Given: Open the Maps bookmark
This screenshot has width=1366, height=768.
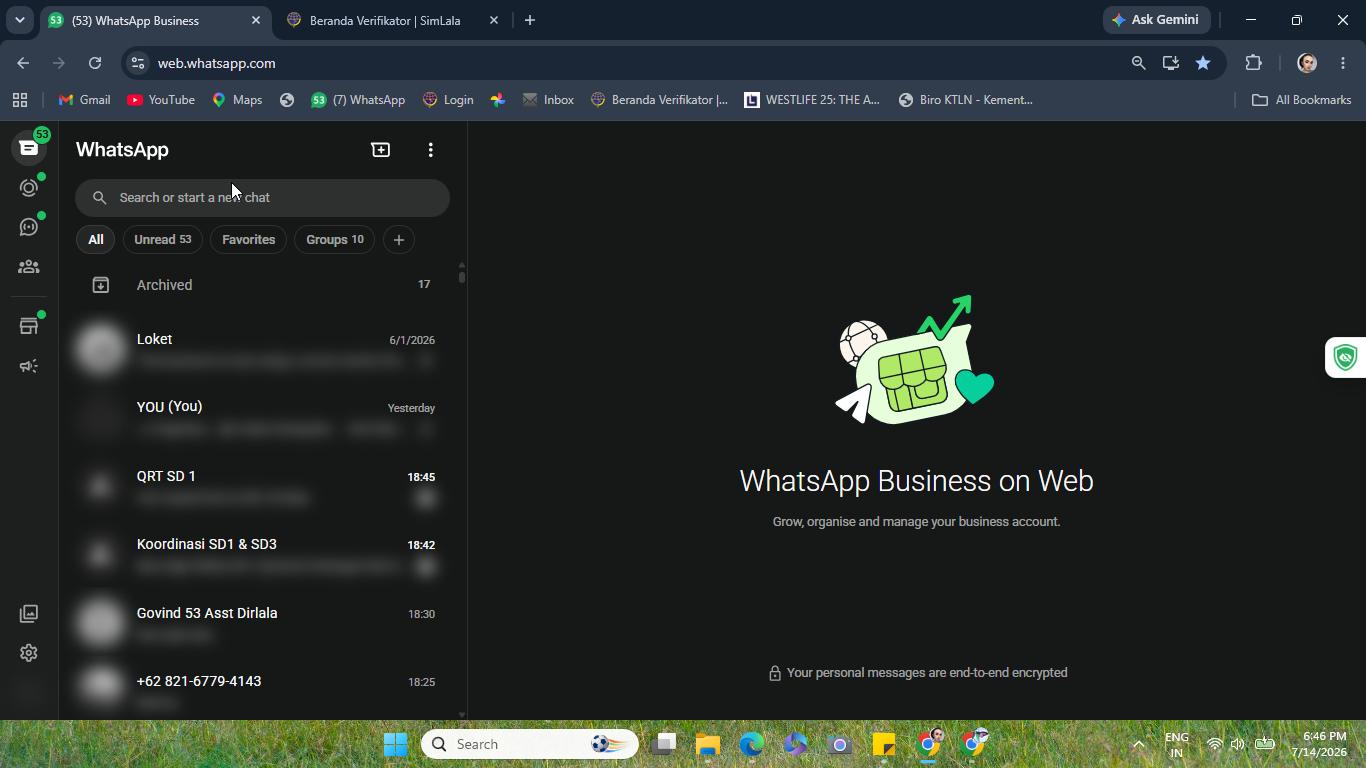Looking at the screenshot, I should point(237,100).
